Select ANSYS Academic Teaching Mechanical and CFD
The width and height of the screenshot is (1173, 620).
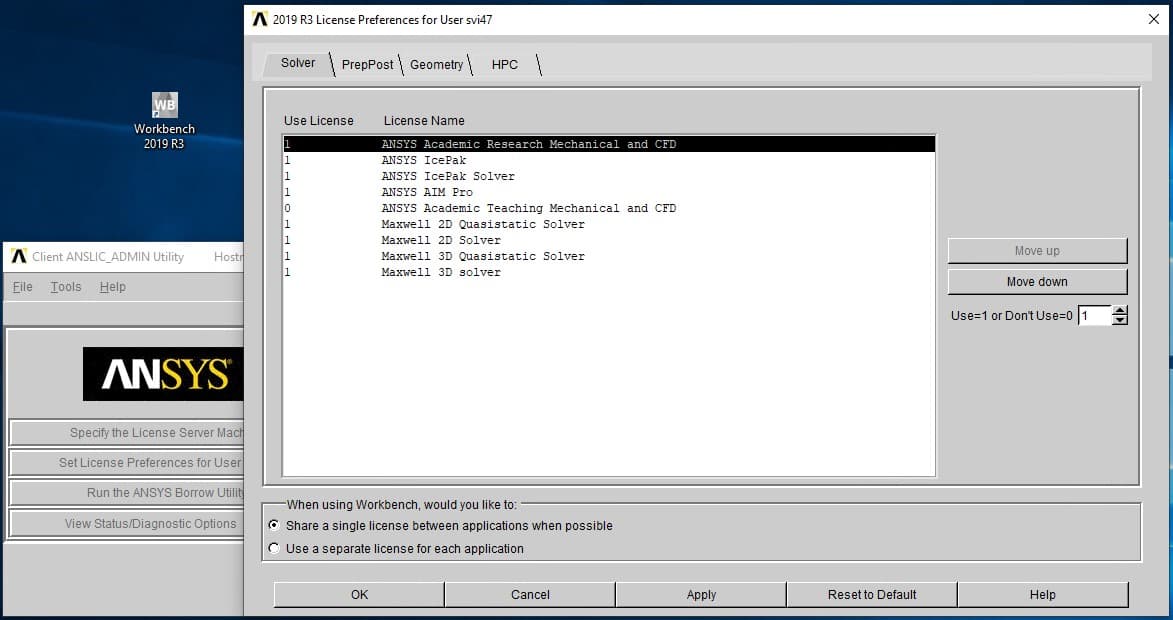[x=528, y=208]
